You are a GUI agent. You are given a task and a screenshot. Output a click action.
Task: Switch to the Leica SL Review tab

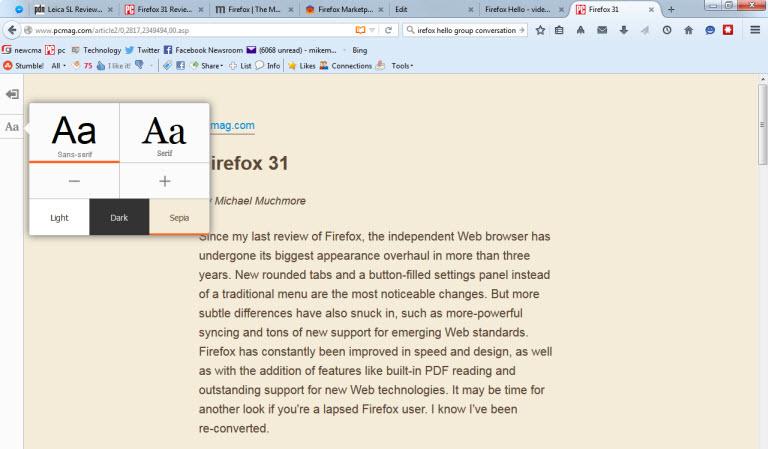coord(73,9)
